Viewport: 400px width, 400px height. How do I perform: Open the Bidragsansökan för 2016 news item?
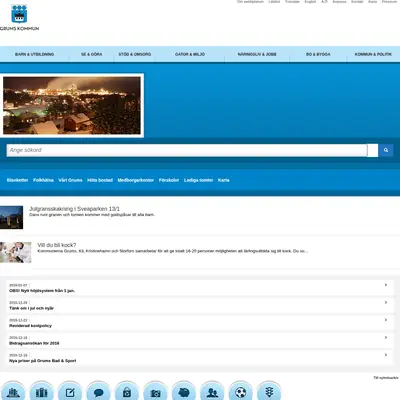(x=34, y=343)
